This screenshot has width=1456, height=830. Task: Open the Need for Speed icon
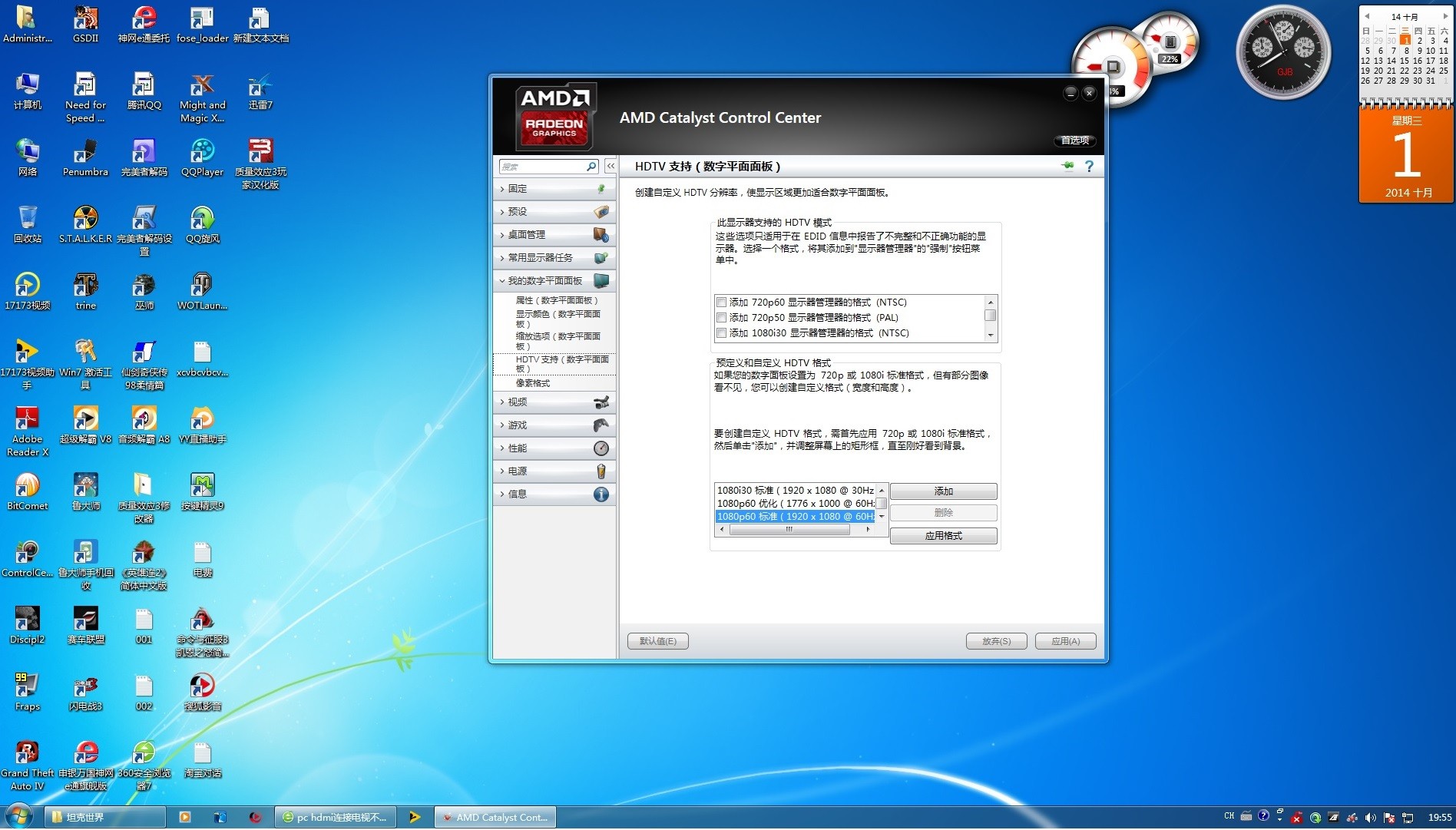point(85,98)
